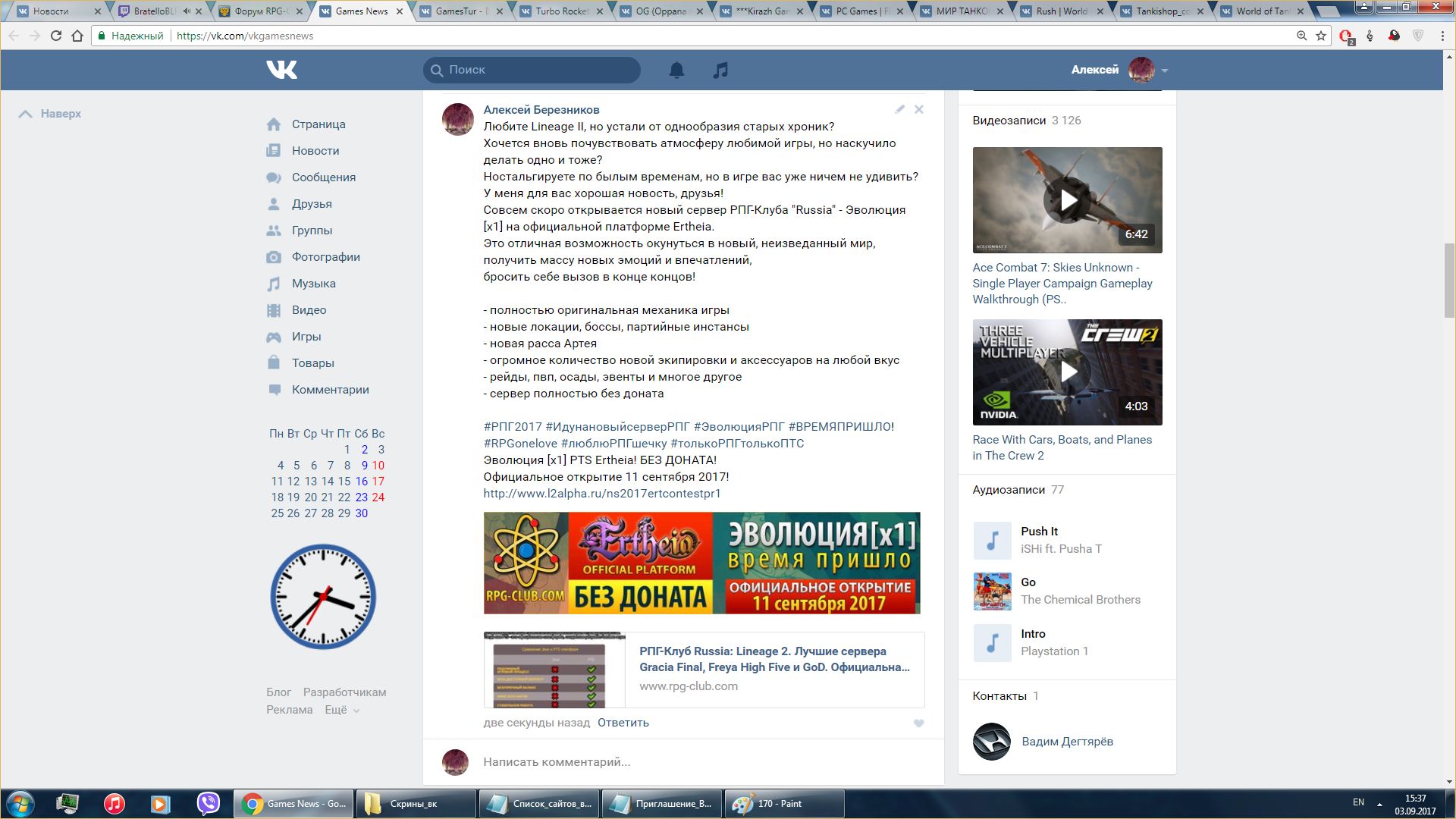Image resolution: width=1456 pixels, height=819 pixels.
Task: Open the Эволюция x1 banner image
Action: coord(701,563)
